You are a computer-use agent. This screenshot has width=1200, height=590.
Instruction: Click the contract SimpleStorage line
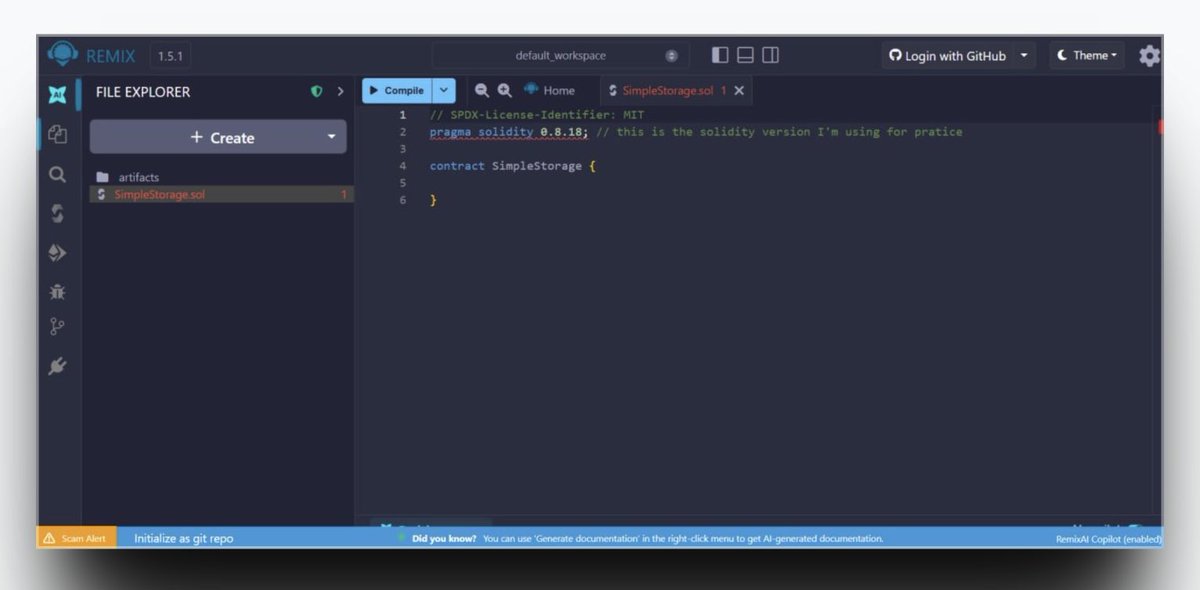pyautogui.click(x=512, y=166)
